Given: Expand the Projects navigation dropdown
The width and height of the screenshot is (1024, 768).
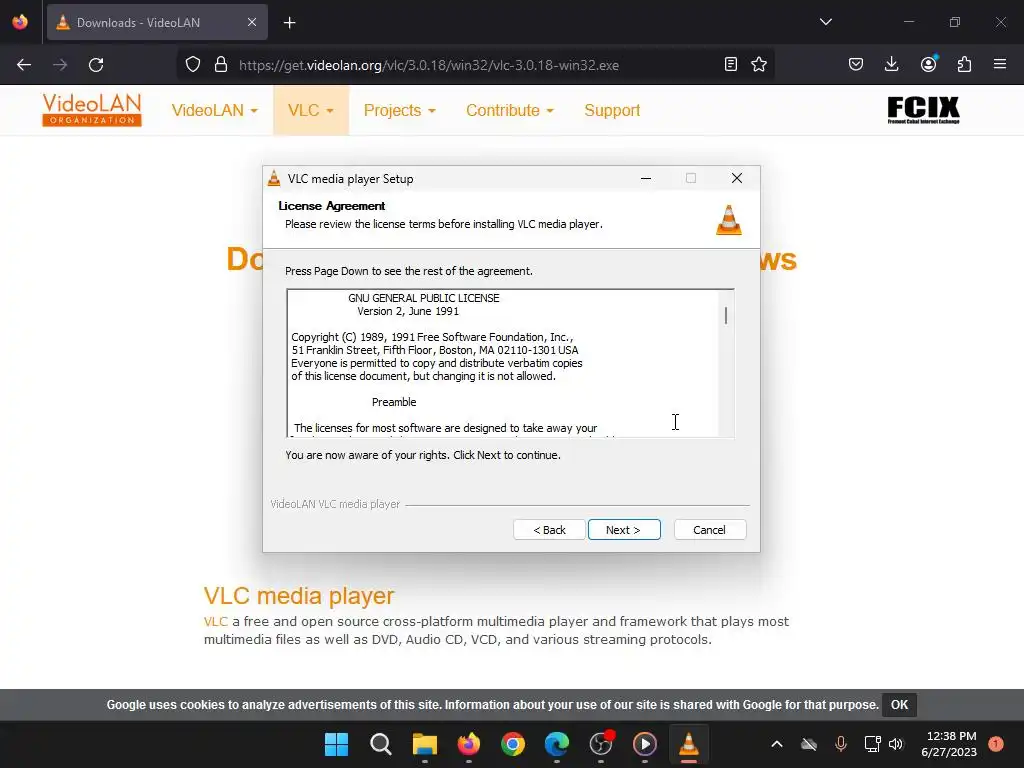Looking at the screenshot, I should pyautogui.click(x=400, y=110).
